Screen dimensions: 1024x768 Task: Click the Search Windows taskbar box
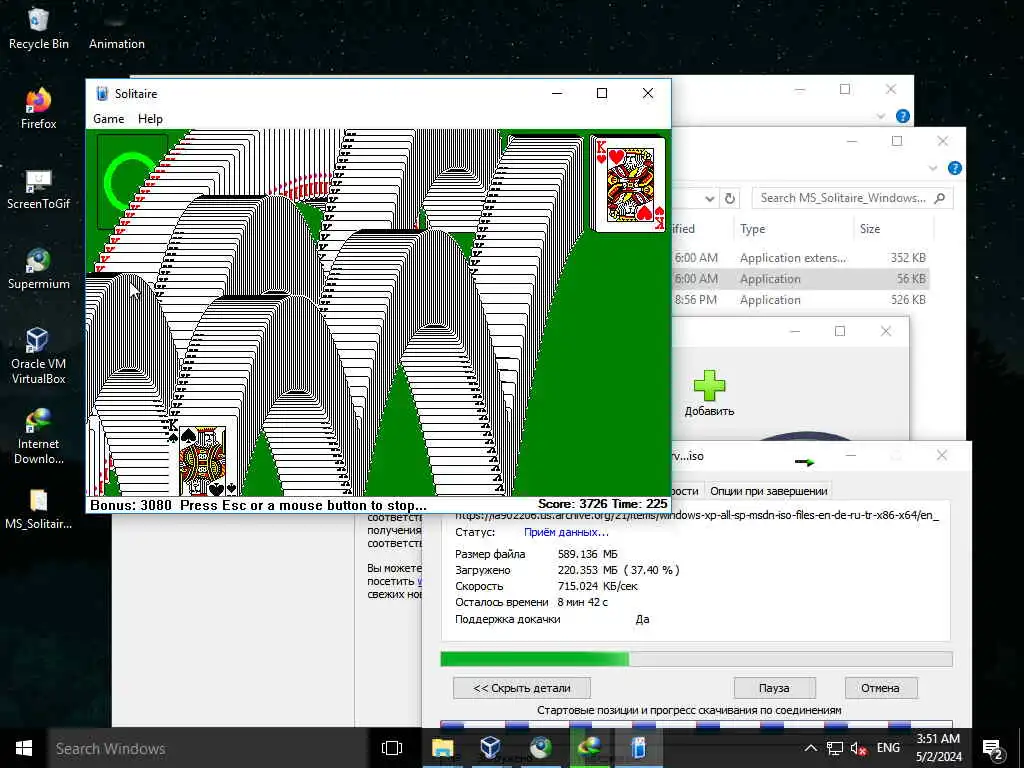tap(208, 748)
